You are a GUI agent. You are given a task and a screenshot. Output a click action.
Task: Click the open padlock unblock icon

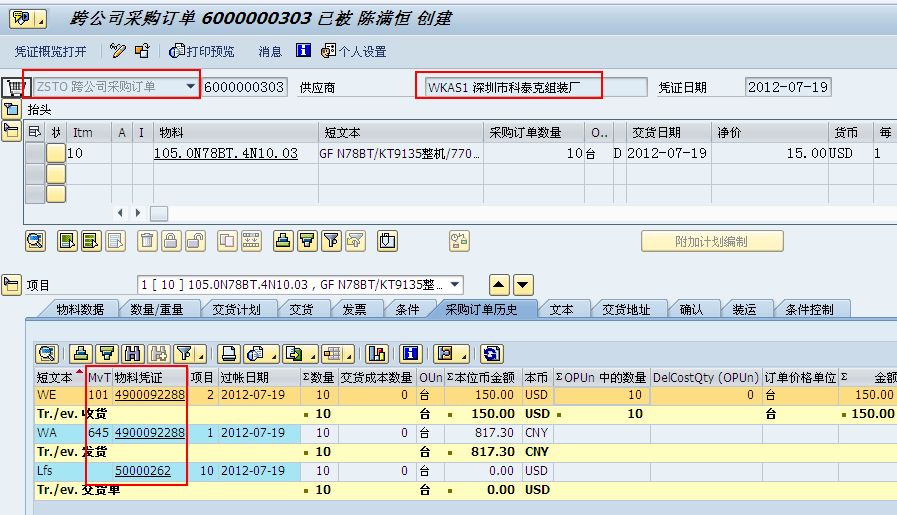pyautogui.click(x=195, y=241)
